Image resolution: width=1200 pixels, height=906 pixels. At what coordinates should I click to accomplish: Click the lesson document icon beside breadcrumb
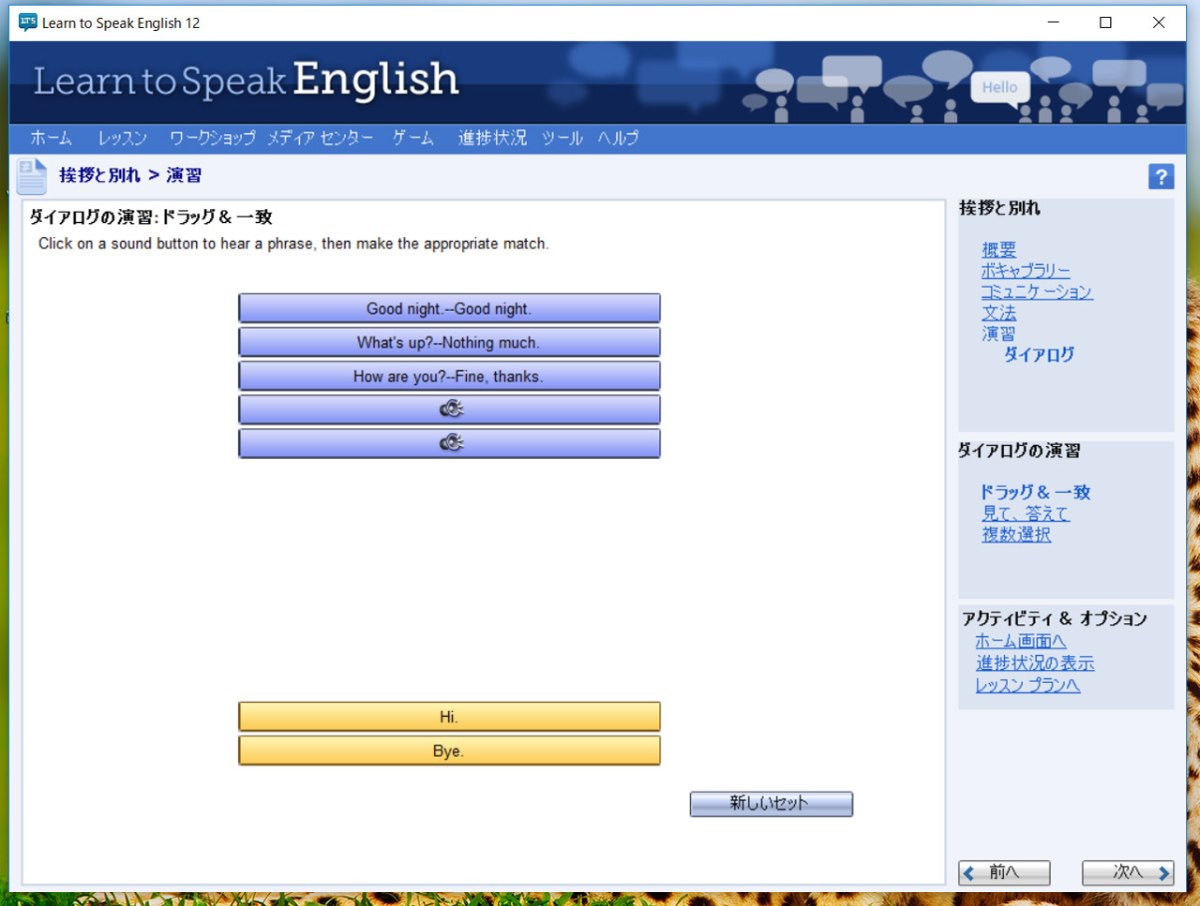[x=31, y=177]
